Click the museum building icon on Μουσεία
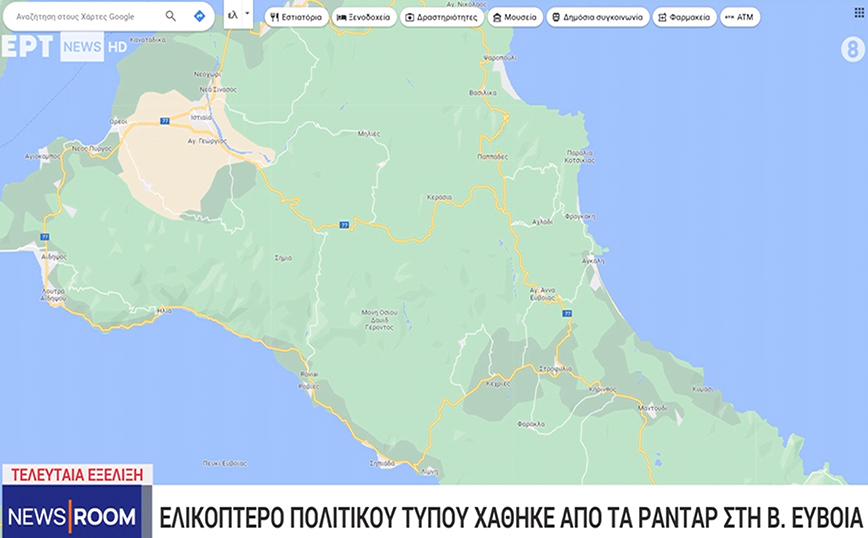Image resolution: width=868 pixels, height=538 pixels. [496, 17]
